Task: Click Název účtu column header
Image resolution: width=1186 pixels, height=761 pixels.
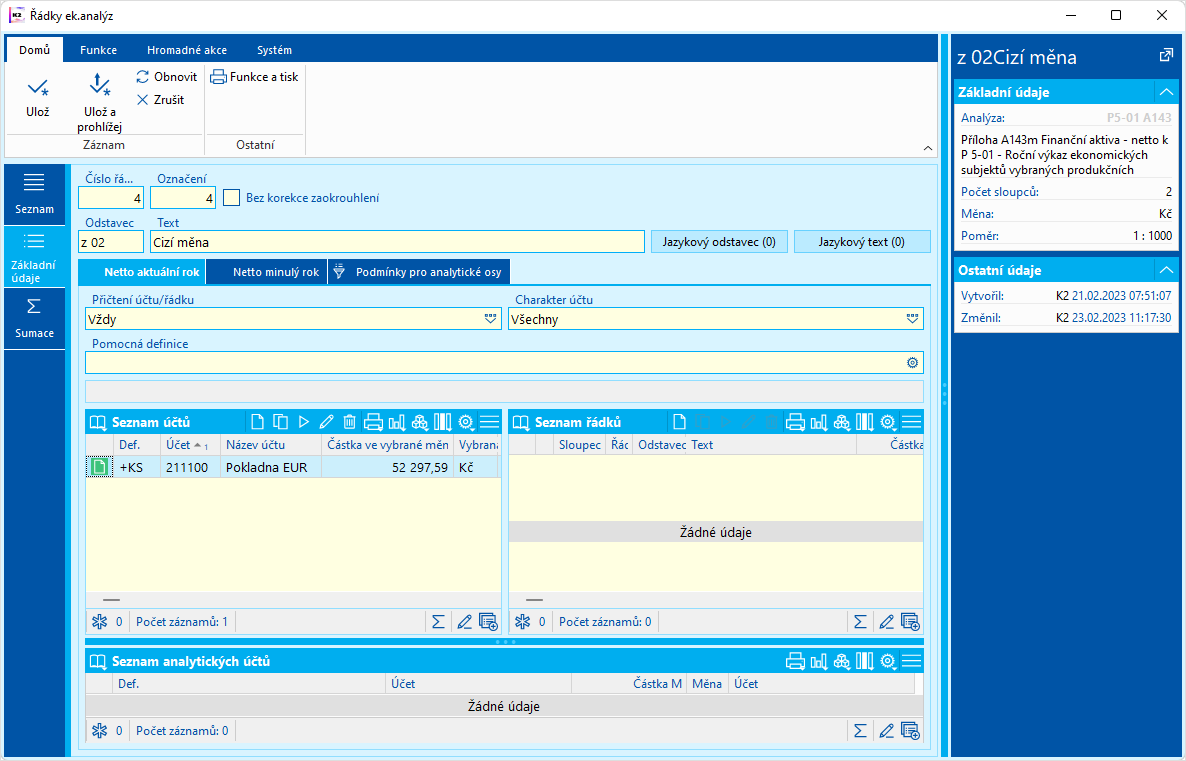Action: (x=271, y=445)
